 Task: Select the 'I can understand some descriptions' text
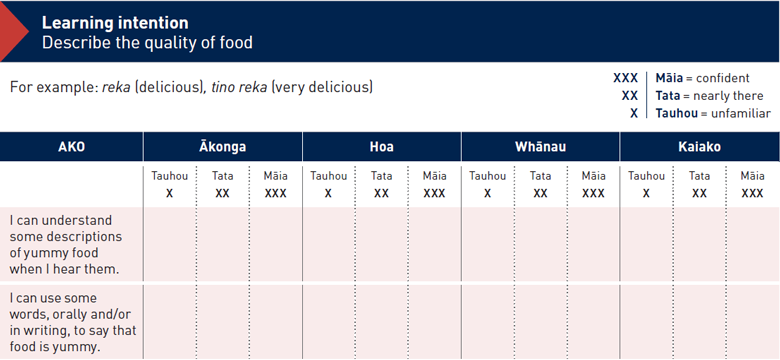coord(66,228)
